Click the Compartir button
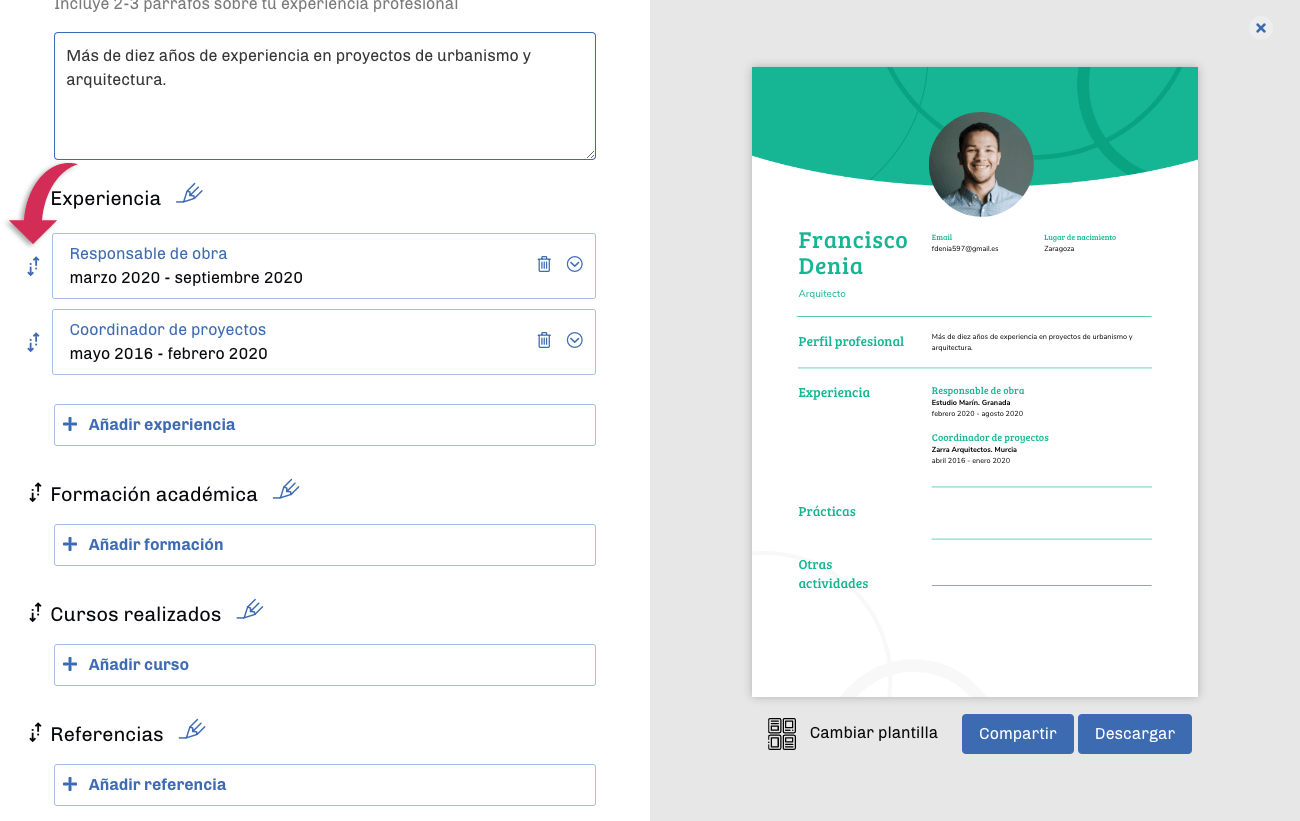Screen dimensions: 1300x821 point(1018,734)
